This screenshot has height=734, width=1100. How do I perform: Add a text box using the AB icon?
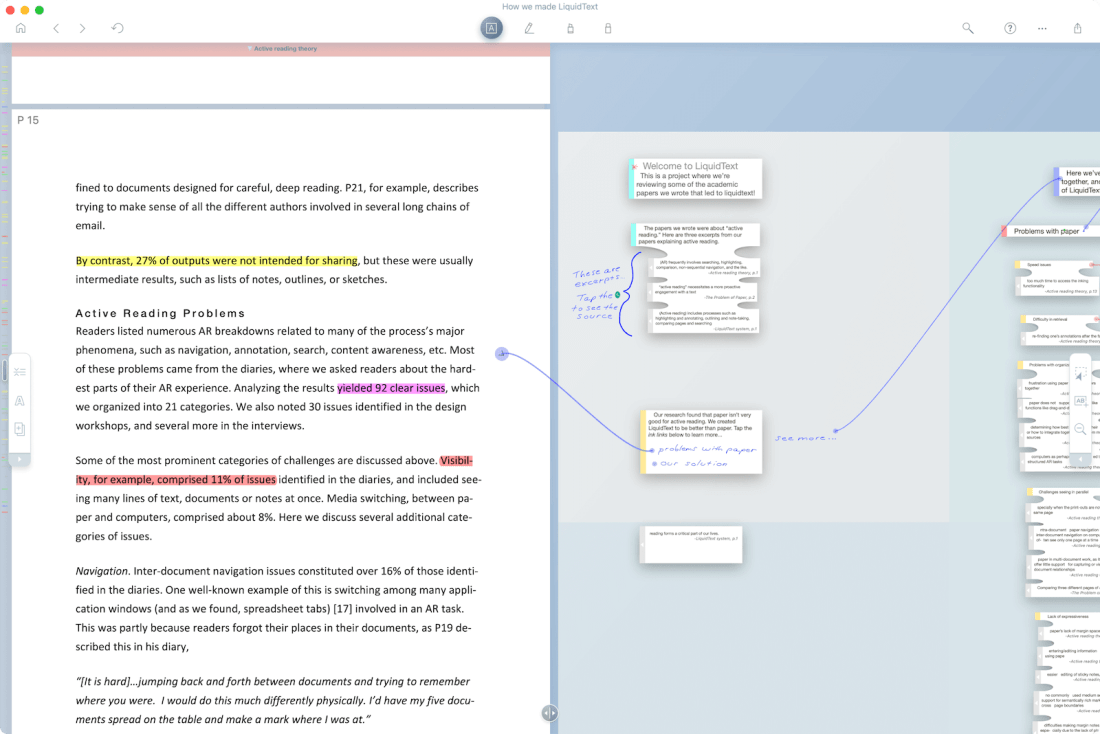coord(1080,401)
